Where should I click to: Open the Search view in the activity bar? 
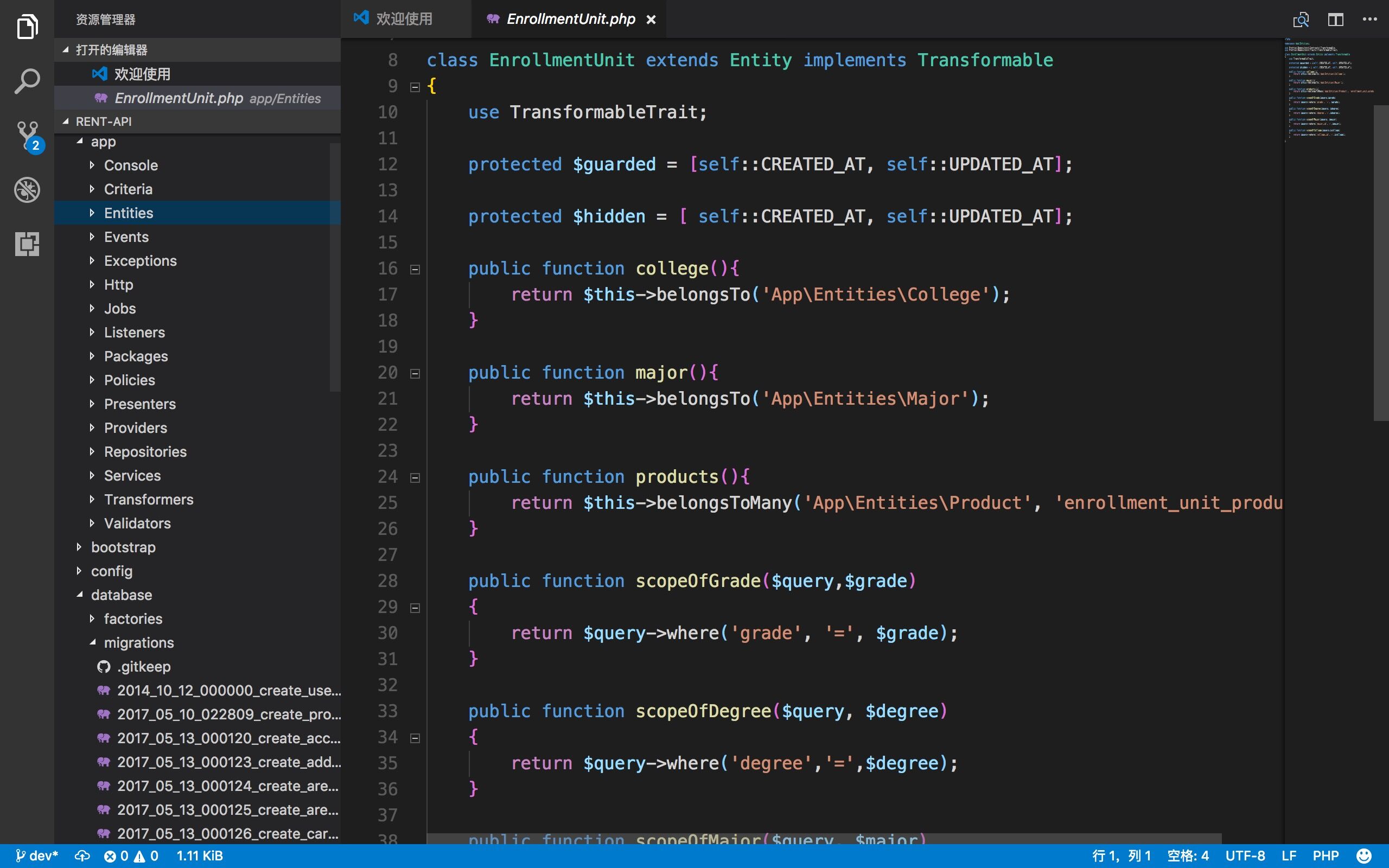(x=27, y=81)
